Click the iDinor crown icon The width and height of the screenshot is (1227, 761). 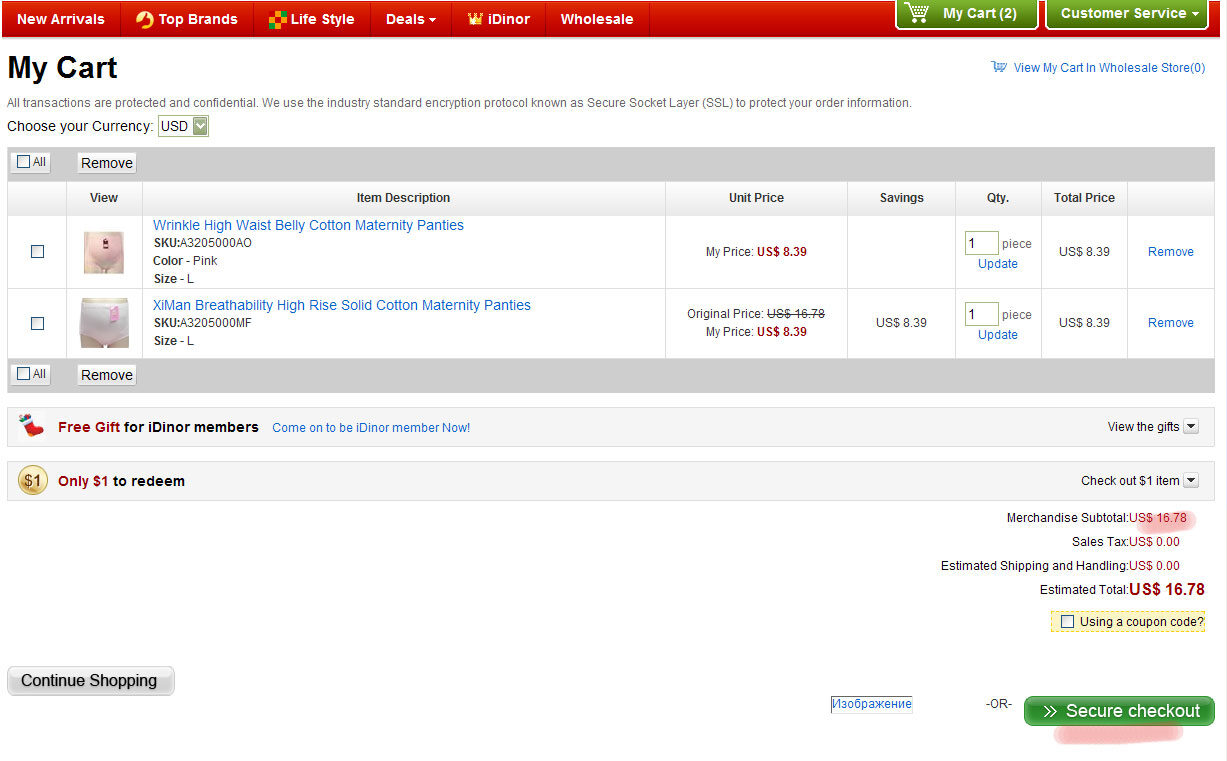tap(475, 19)
